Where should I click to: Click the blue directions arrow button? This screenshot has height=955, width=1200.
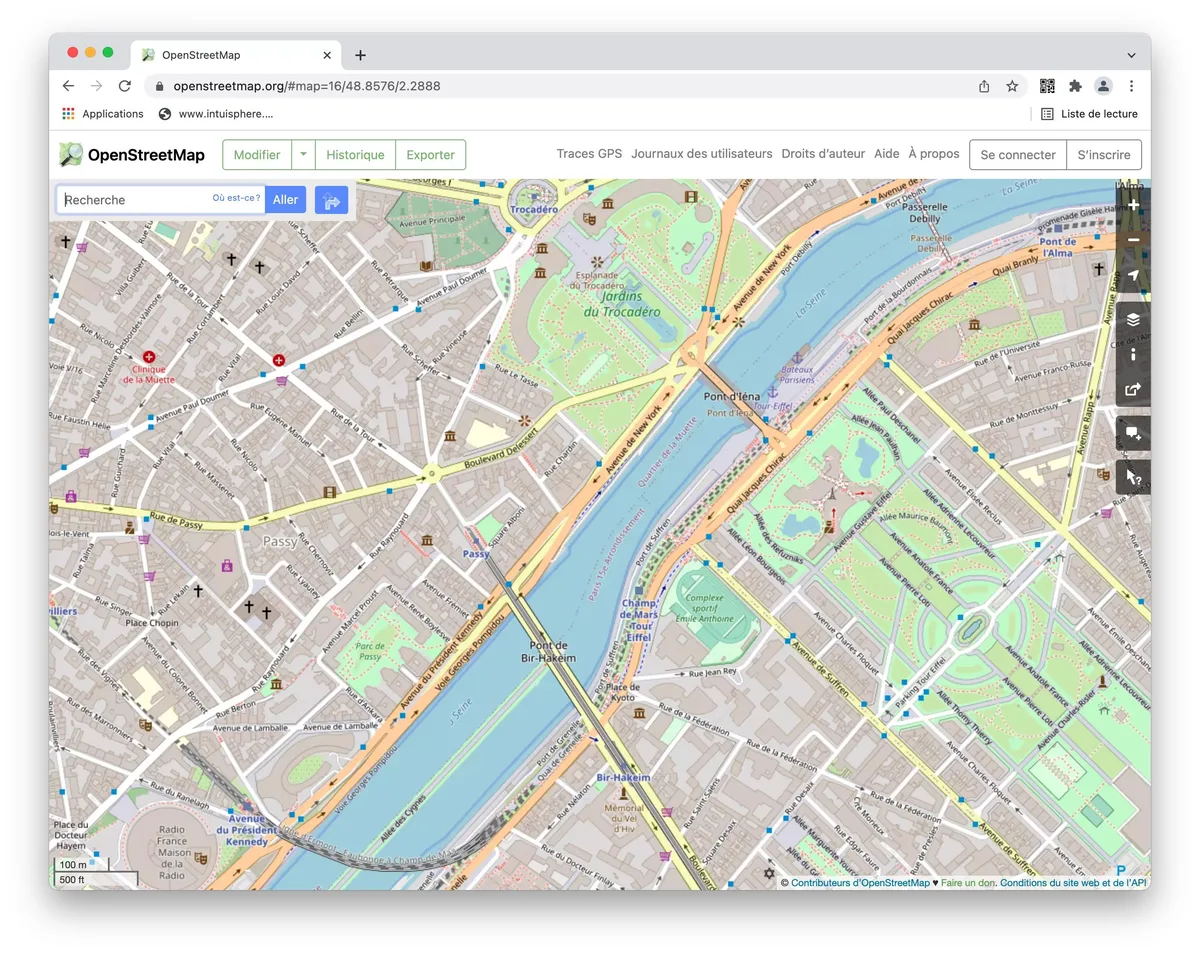331,200
